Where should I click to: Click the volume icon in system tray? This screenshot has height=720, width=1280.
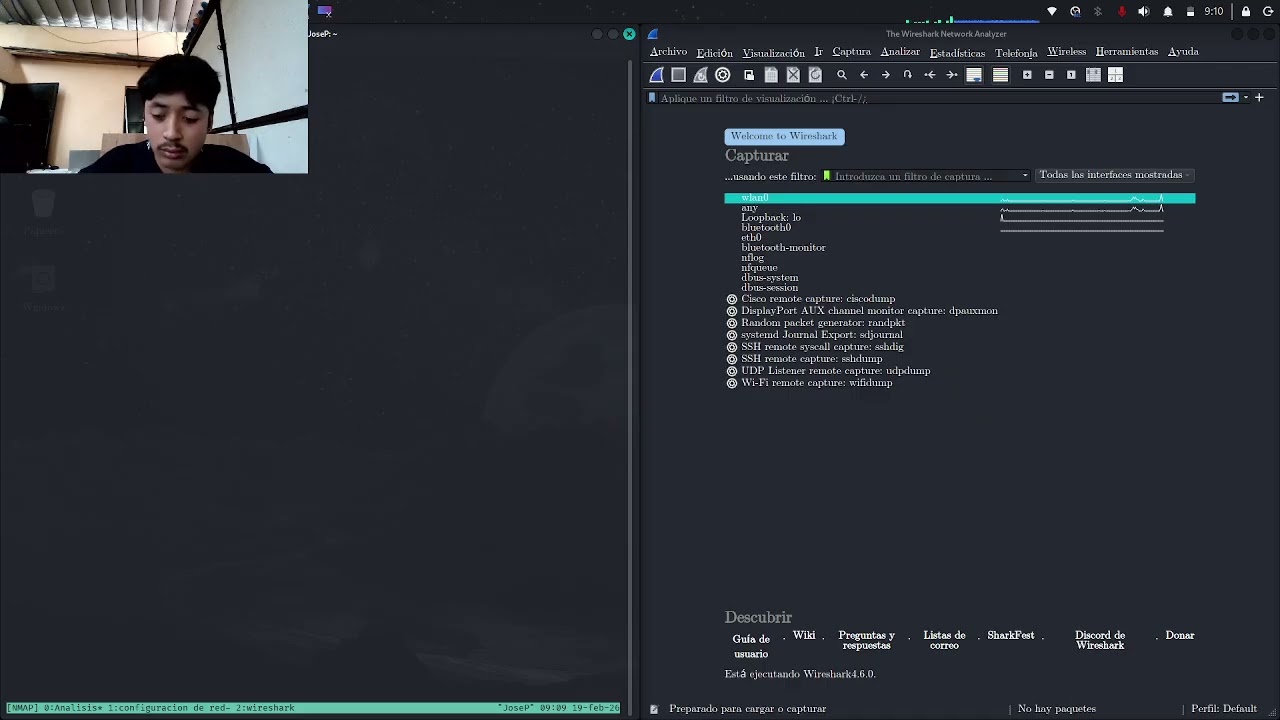tap(1143, 12)
